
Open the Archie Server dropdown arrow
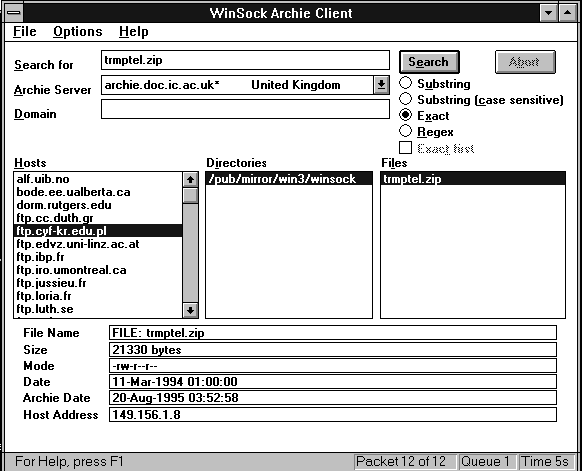coord(381,85)
